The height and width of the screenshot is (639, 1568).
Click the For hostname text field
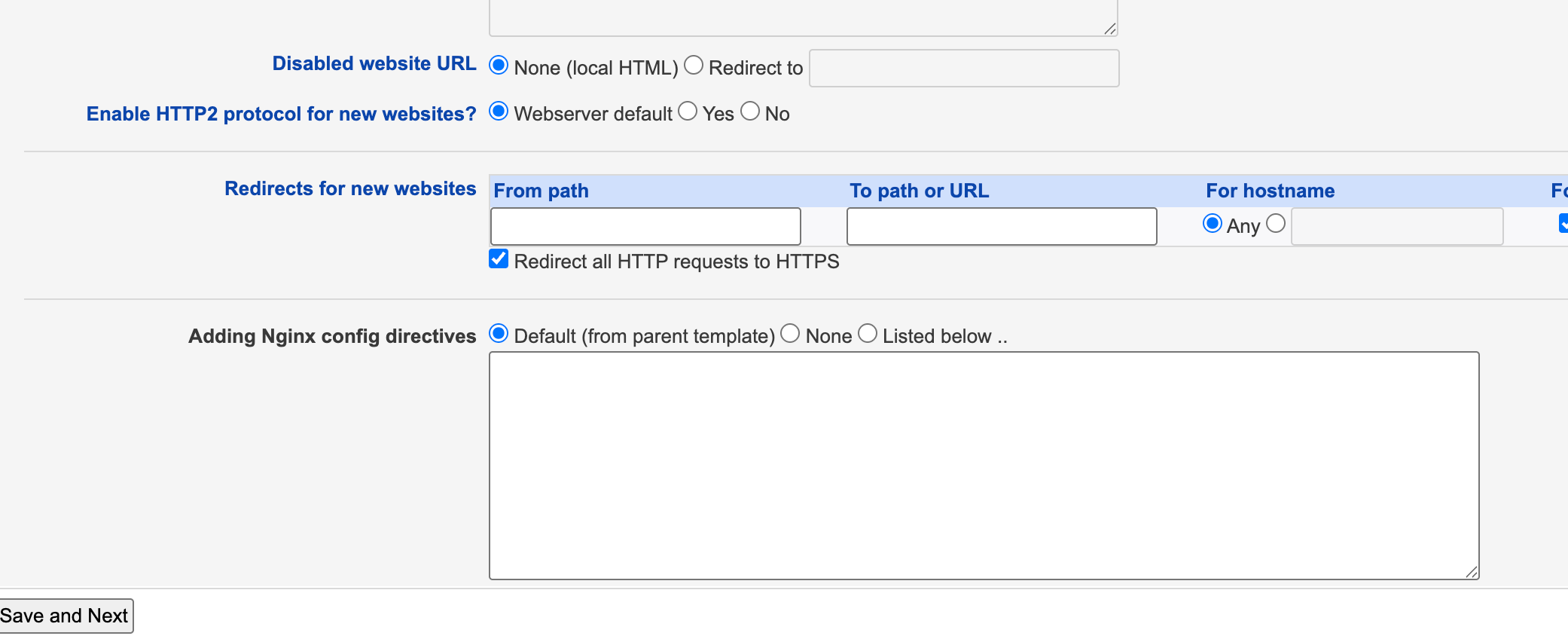pyautogui.click(x=1397, y=227)
